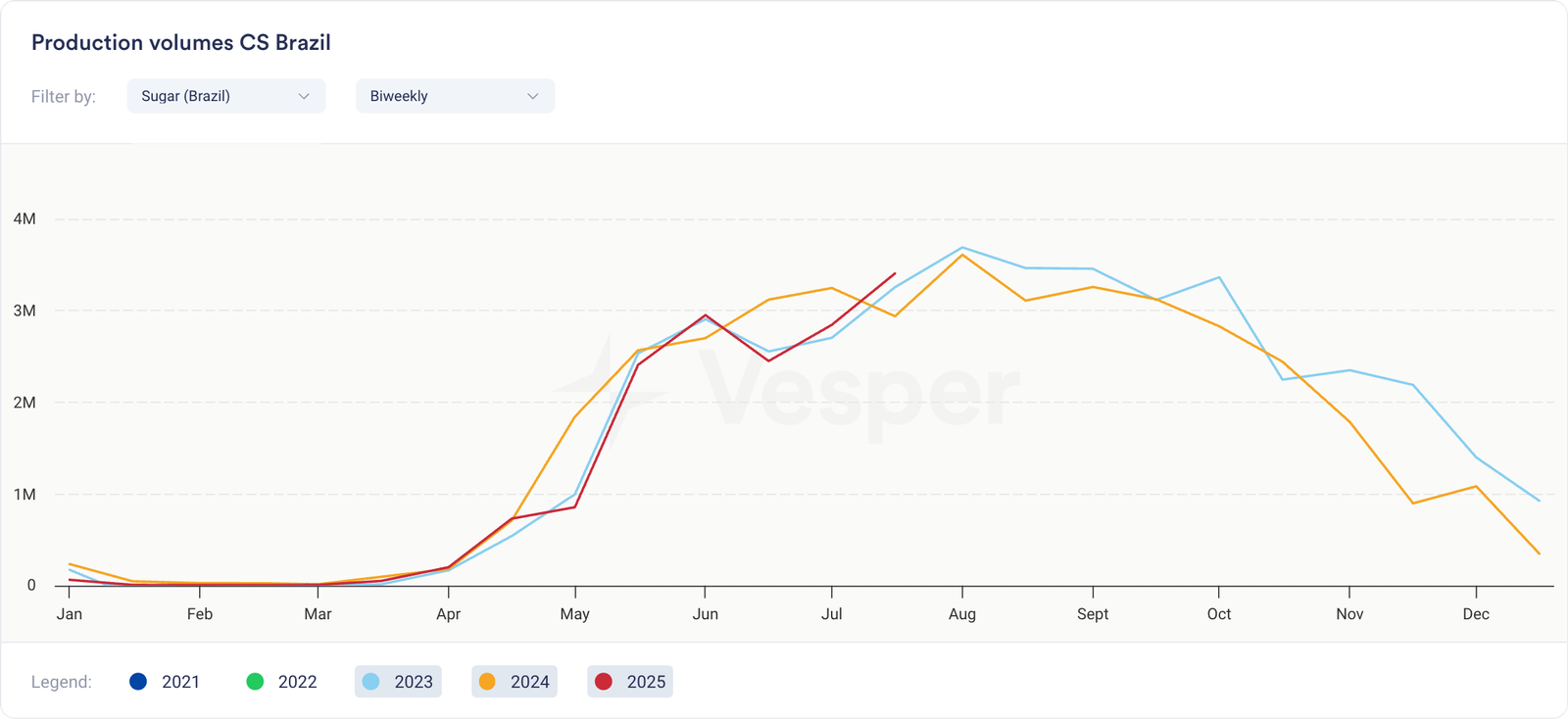Click the green 2022 legend dot
Screen dimensions: 1568x719
coord(255,682)
